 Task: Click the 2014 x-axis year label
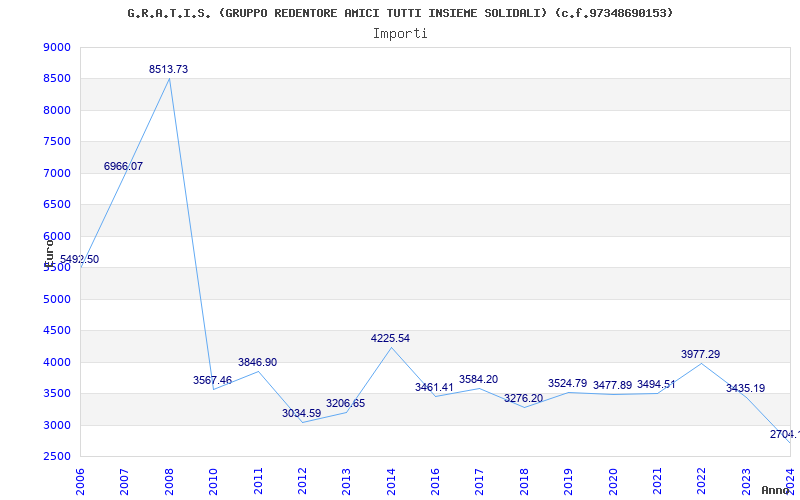coord(391,480)
